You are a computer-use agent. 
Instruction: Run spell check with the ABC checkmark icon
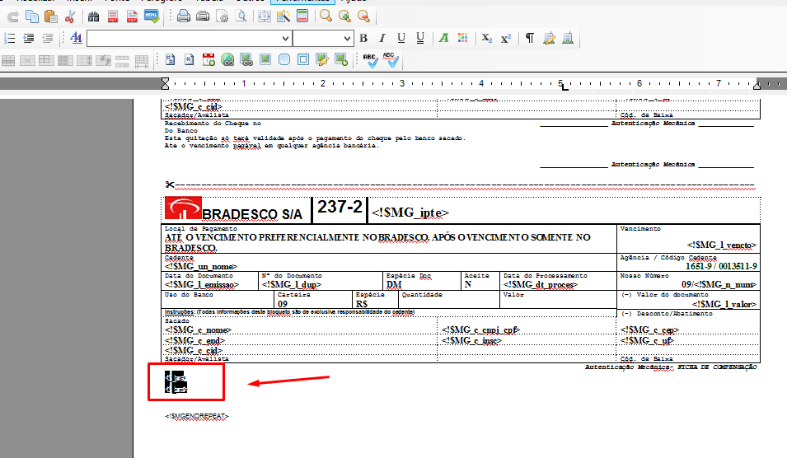coord(370,60)
